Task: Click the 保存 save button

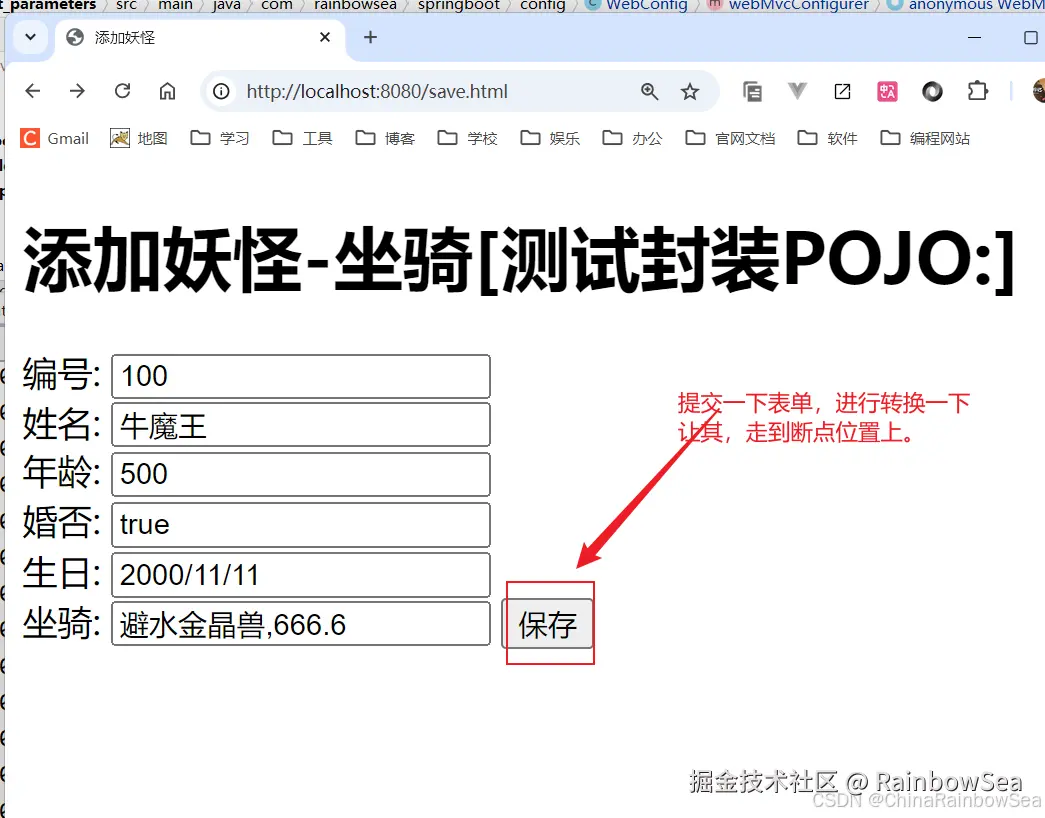Action: coord(548,622)
